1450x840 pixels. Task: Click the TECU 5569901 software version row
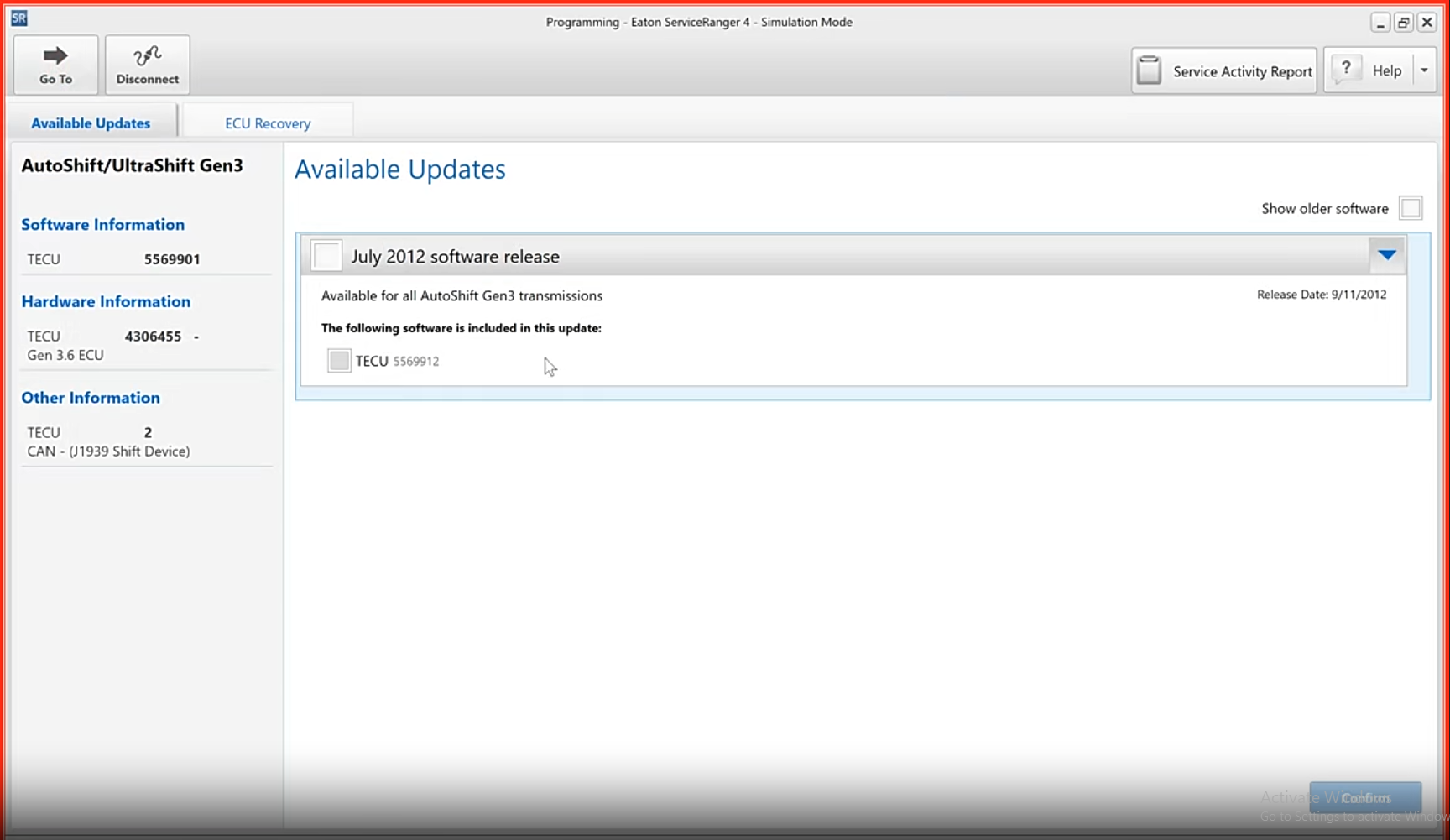(113, 259)
